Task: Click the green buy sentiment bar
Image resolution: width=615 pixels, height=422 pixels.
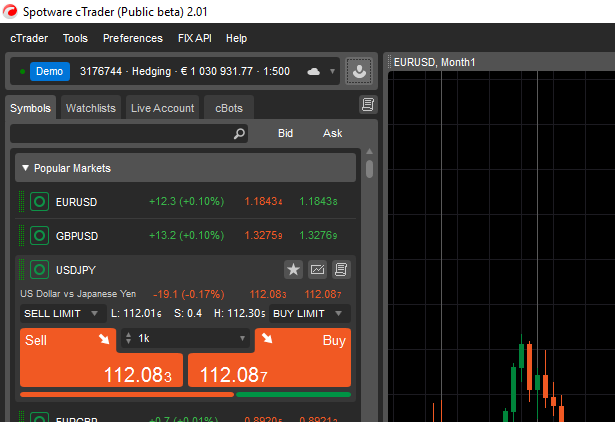Action: pos(293,395)
